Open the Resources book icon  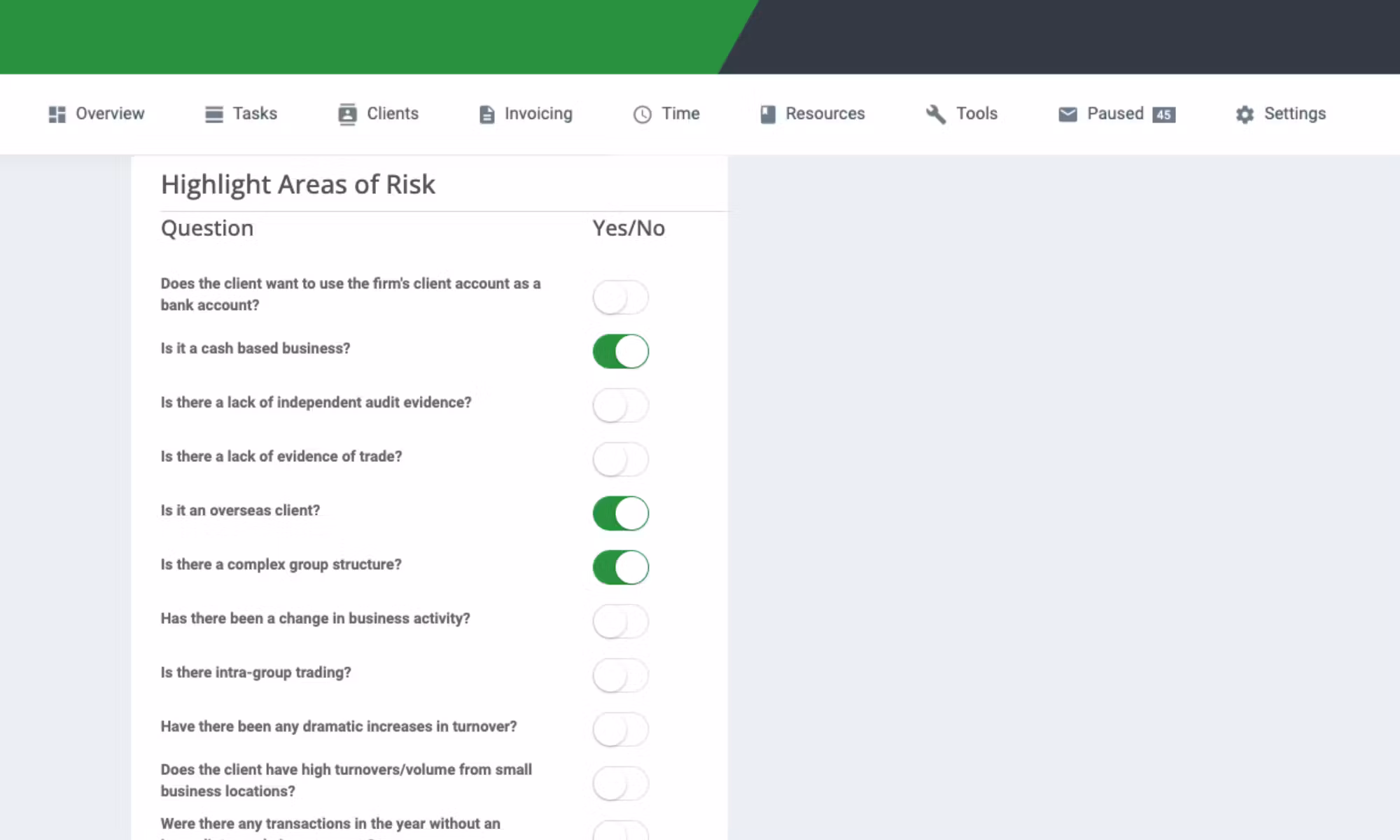[766, 113]
